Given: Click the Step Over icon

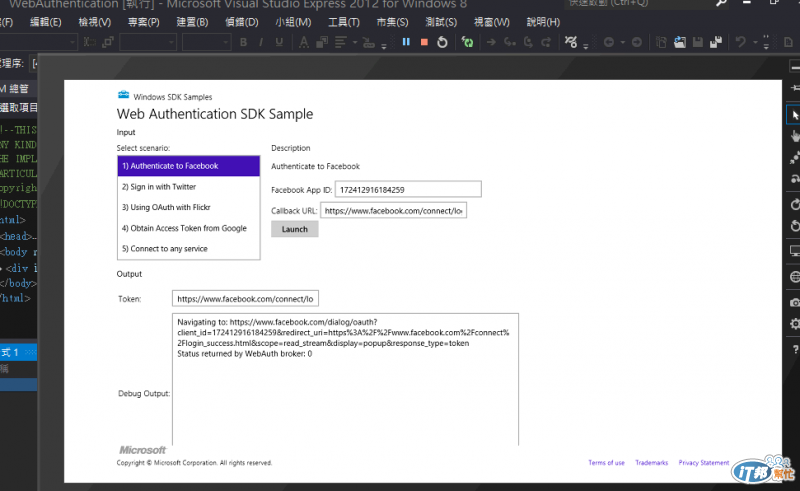Looking at the screenshot, I should 528,42.
